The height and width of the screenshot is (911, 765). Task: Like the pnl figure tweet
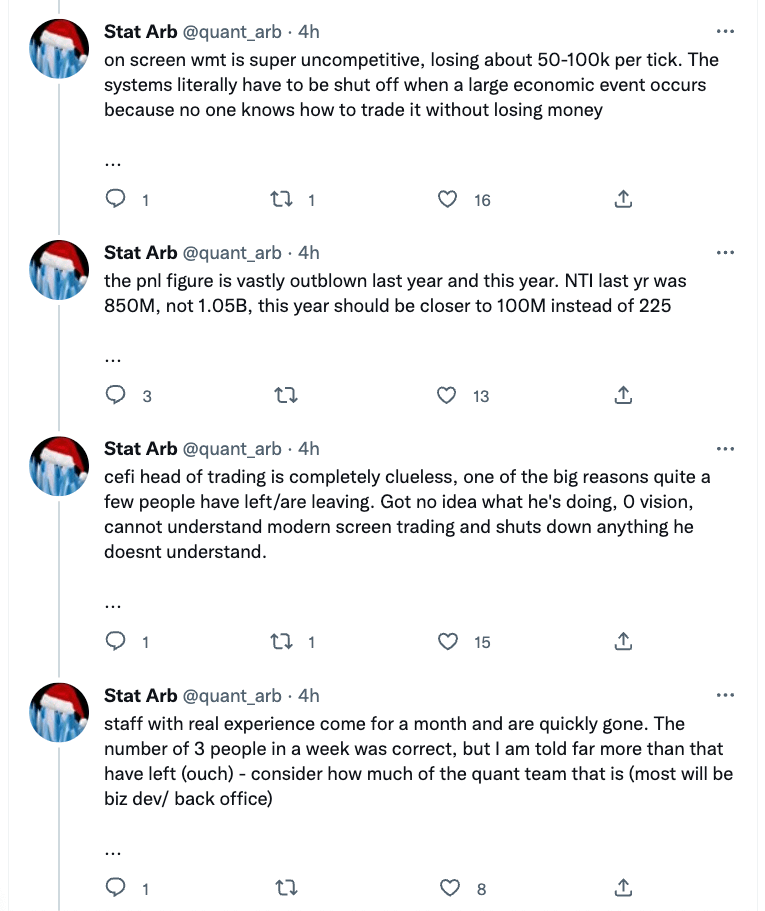coord(449,396)
